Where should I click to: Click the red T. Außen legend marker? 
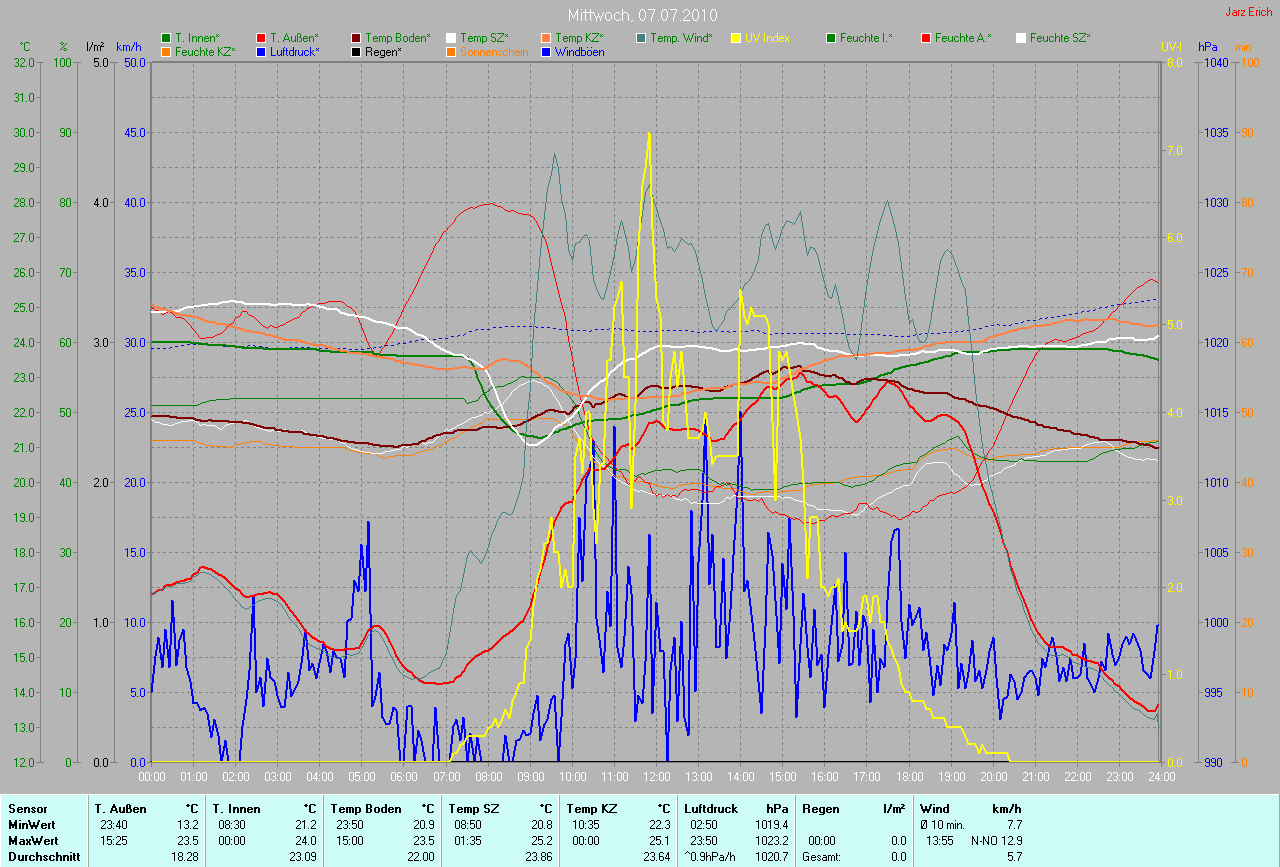[x=261, y=38]
